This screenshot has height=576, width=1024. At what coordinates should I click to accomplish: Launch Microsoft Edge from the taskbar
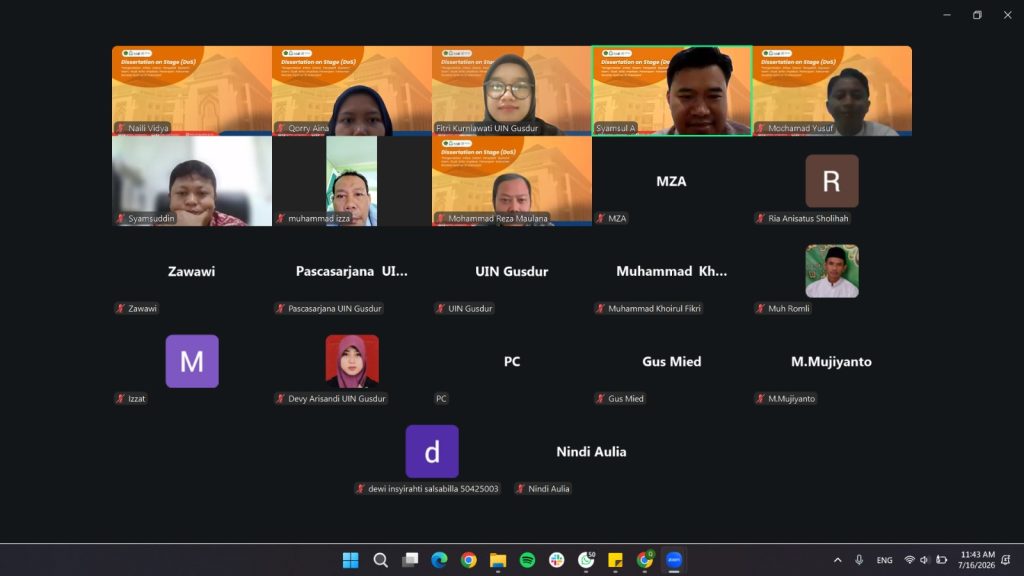[x=440, y=560]
